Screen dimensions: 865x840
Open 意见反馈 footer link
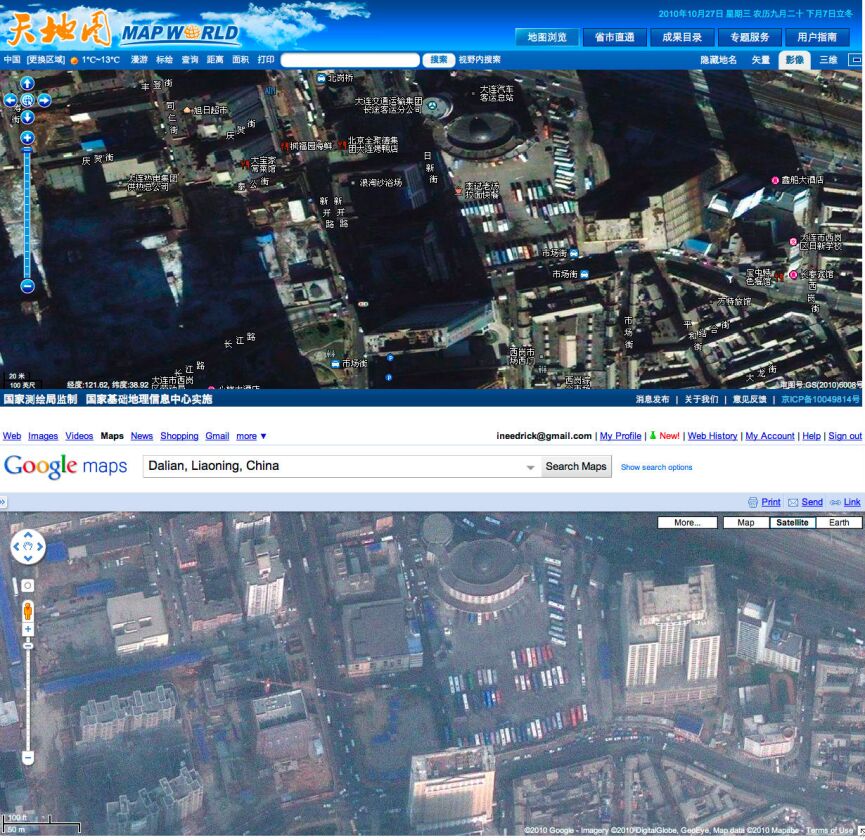pyautogui.click(x=749, y=399)
